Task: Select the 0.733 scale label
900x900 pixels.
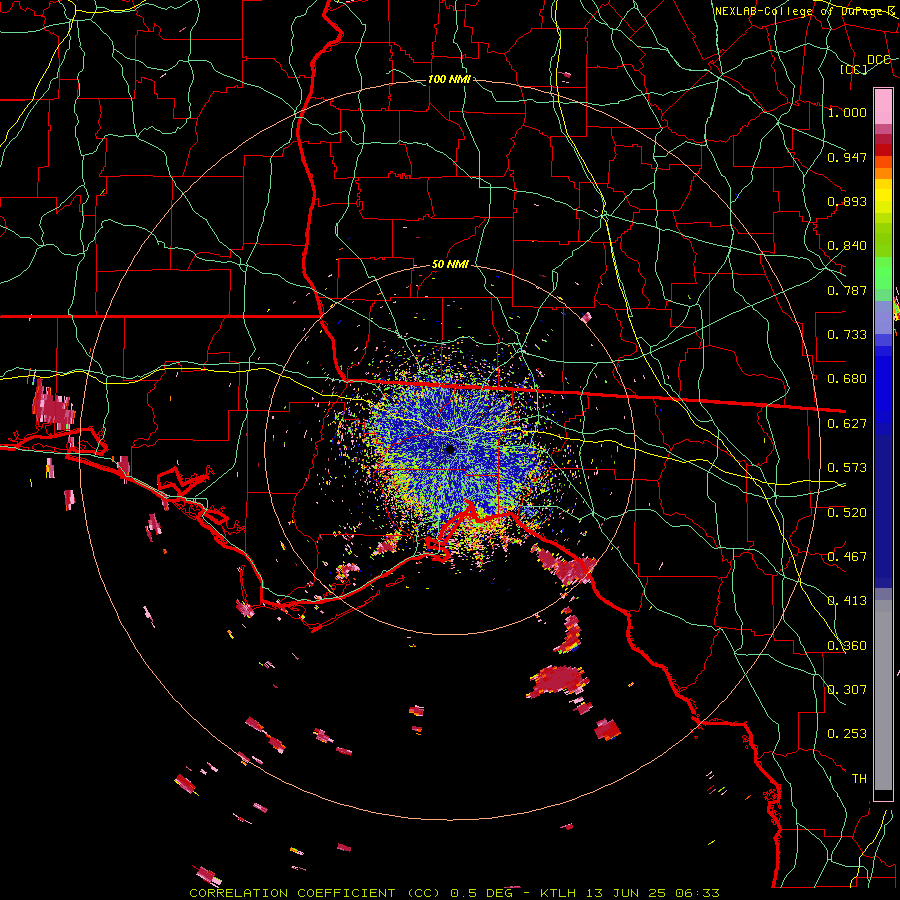Action: (x=847, y=334)
